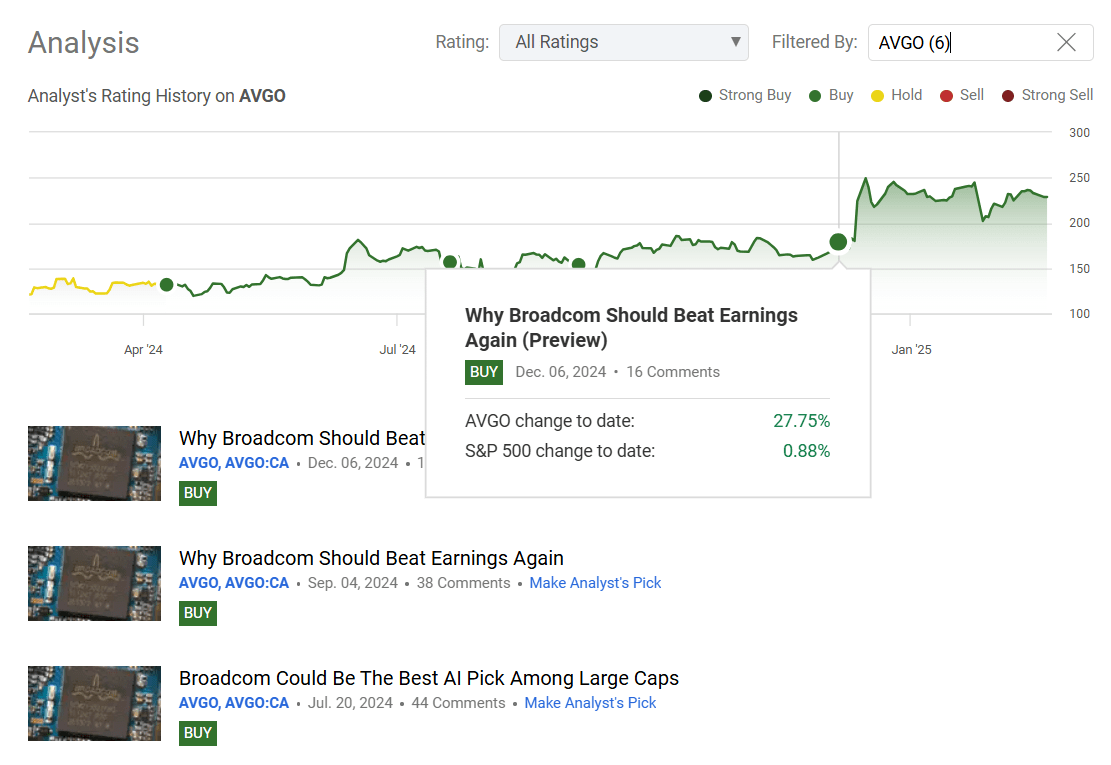Select the green marker near September 2024
The image size is (1111, 765).
[x=579, y=263]
